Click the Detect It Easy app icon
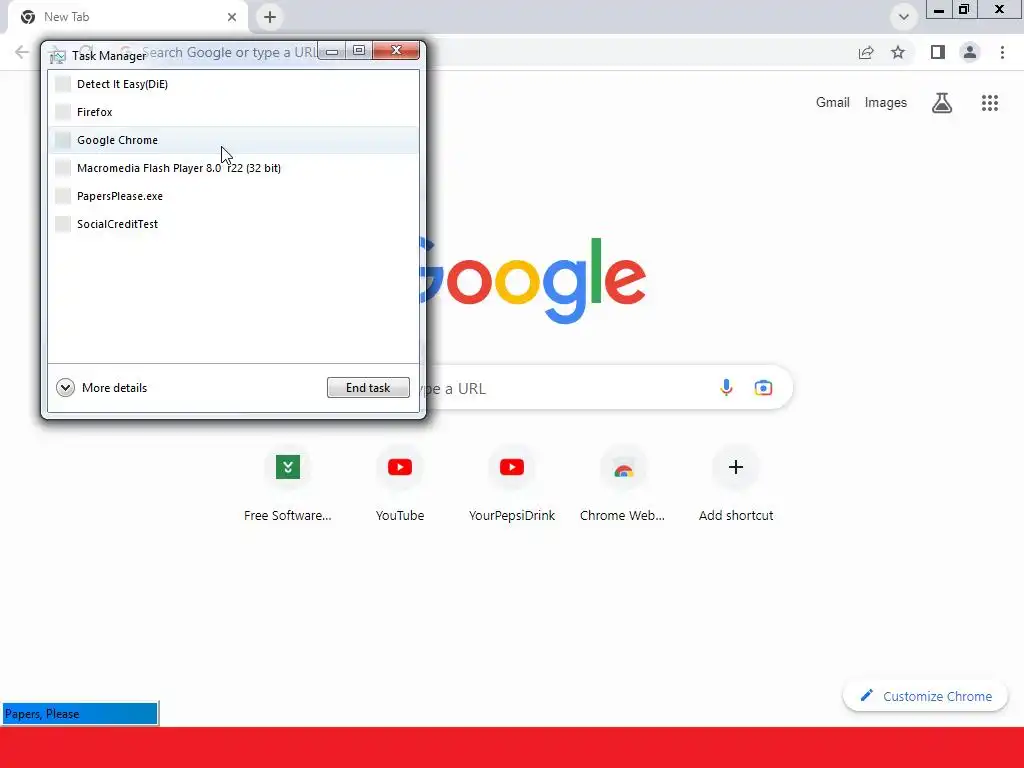1024x768 pixels. point(63,84)
